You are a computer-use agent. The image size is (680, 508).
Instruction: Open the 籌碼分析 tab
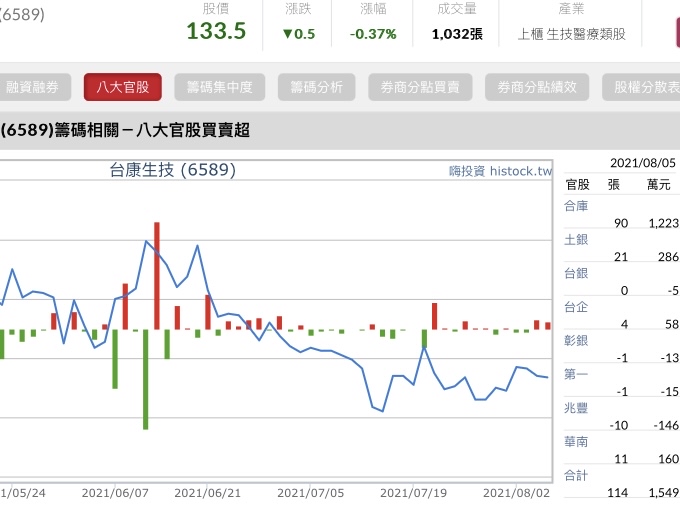tap(316, 87)
